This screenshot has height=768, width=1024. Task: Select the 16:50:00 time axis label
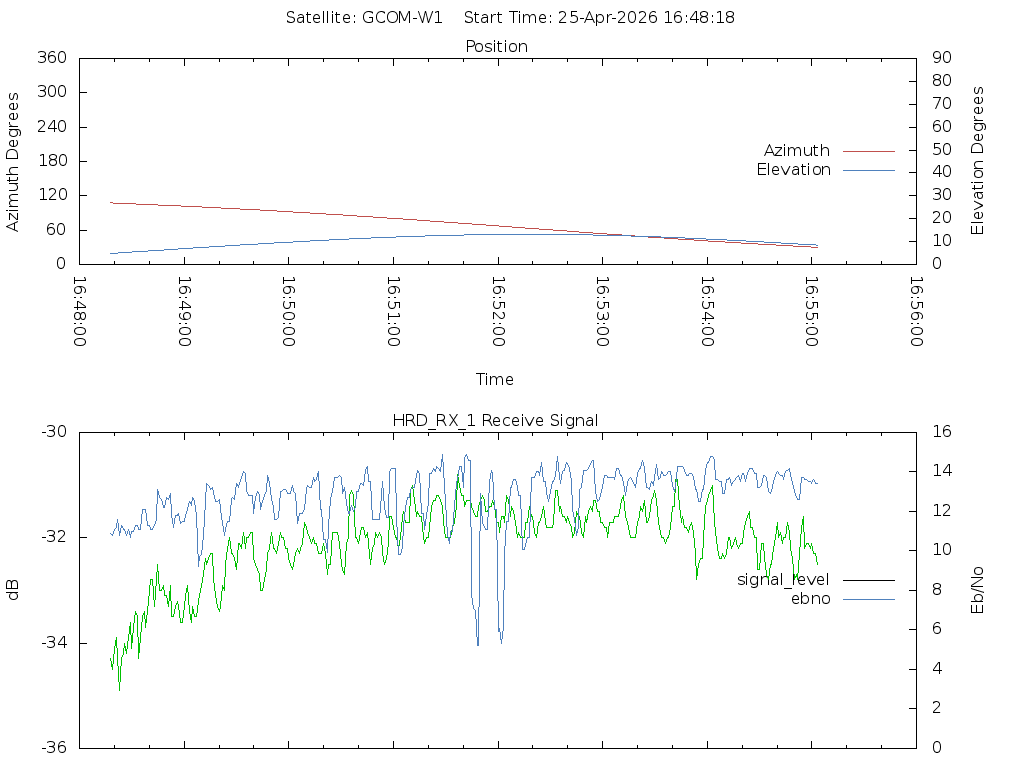[x=289, y=312]
